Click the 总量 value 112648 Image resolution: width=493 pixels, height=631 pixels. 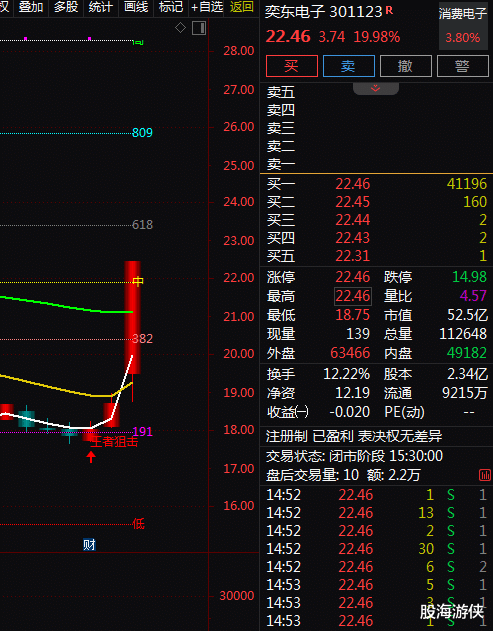click(463, 334)
